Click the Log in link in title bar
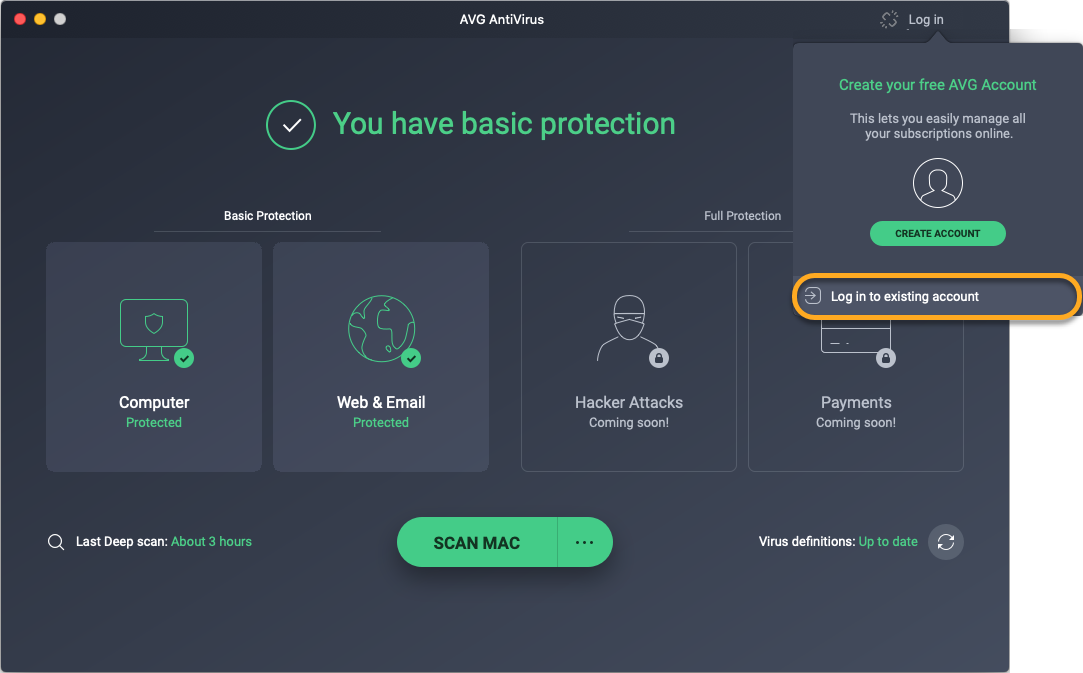Screen dimensions: 1083x673 click(926, 19)
